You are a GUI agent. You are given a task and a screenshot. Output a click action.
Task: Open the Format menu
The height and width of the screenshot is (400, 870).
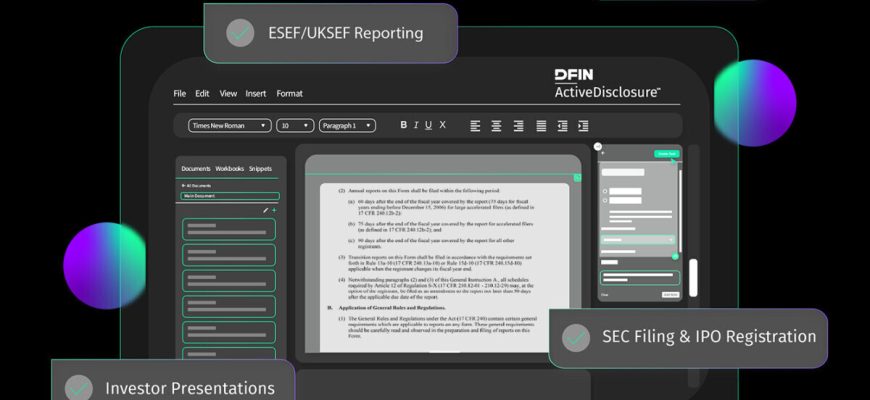(290, 94)
